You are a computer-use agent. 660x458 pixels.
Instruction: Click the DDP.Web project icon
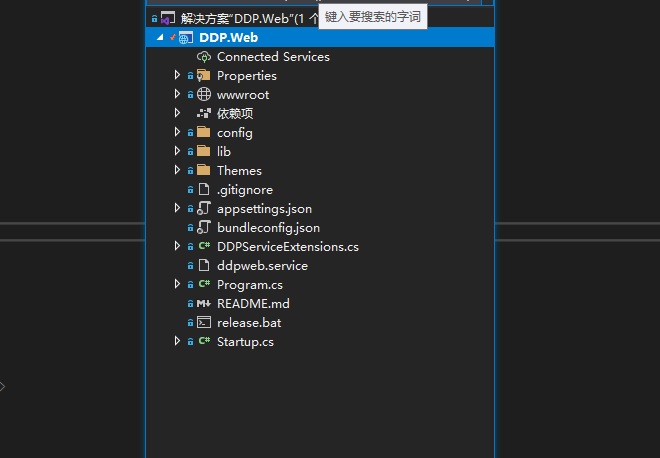186,38
